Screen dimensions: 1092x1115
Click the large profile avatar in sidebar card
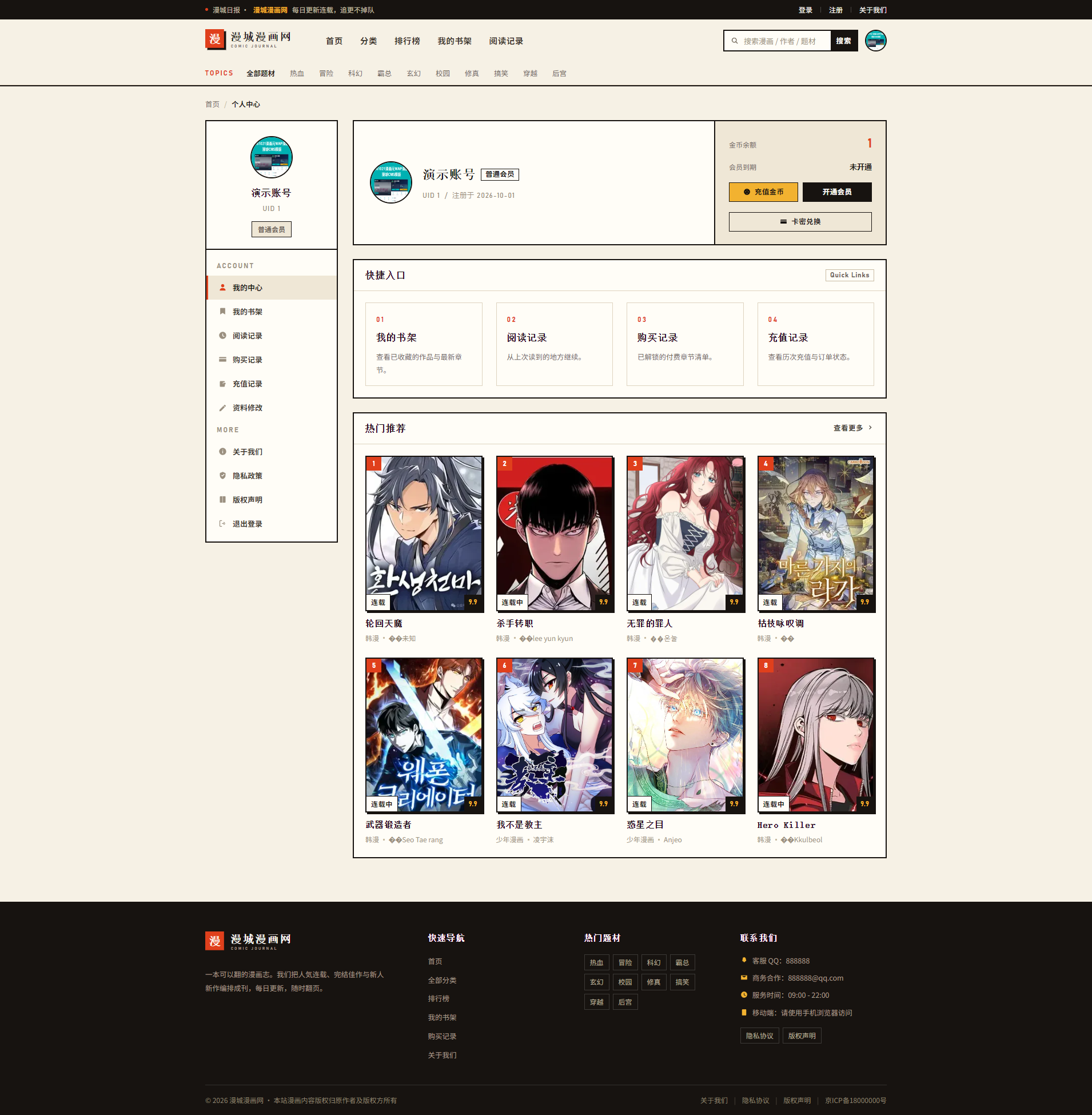coord(271,157)
